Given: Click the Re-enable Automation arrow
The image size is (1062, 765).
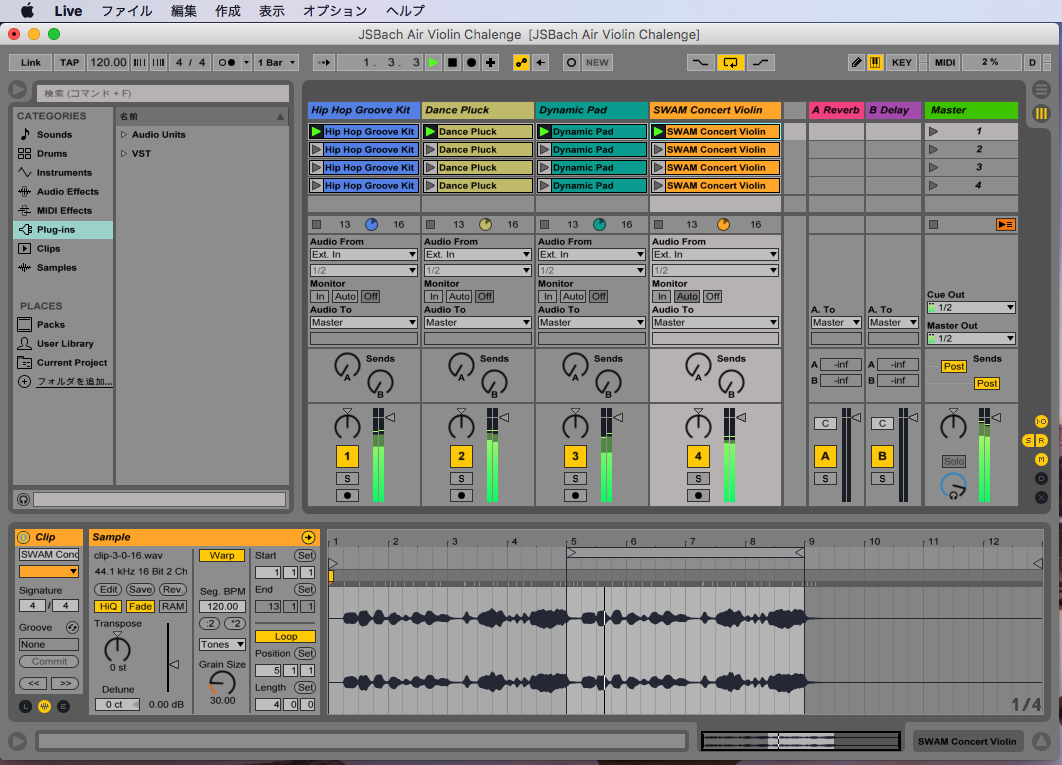Looking at the screenshot, I should click(540, 62).
